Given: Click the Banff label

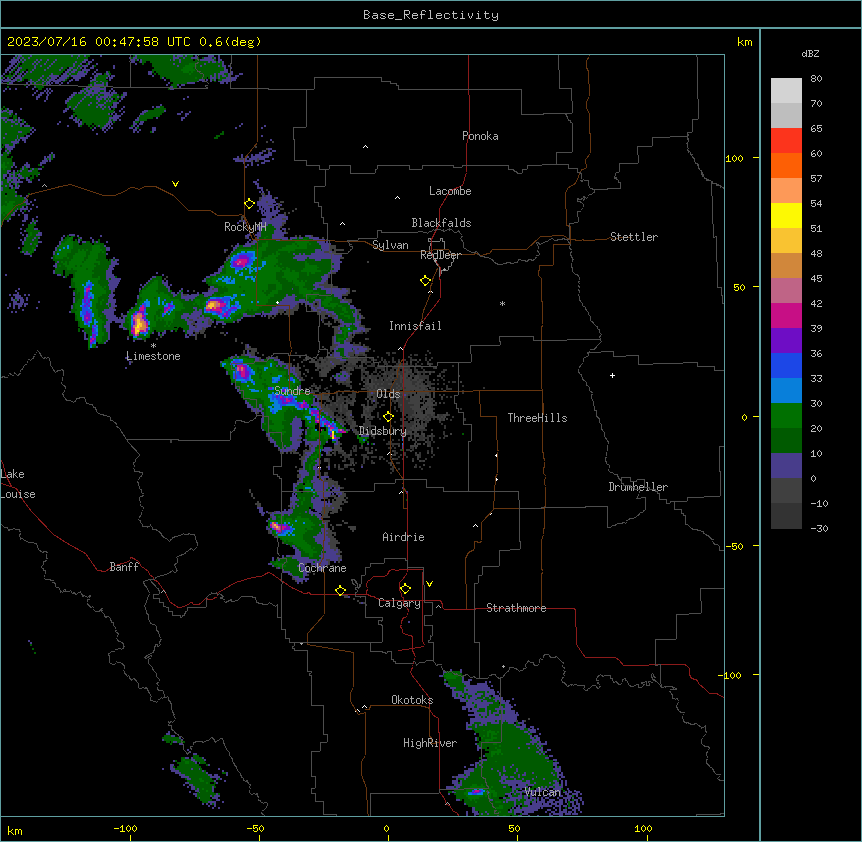Looking at the screenshot, I should [x=124, y=567].
